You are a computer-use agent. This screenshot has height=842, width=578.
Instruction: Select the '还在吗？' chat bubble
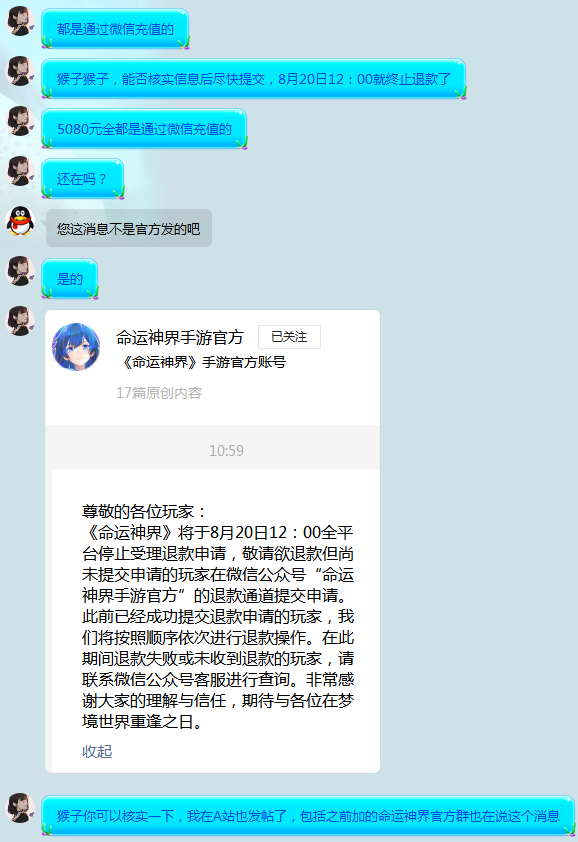tap(83, 179)
